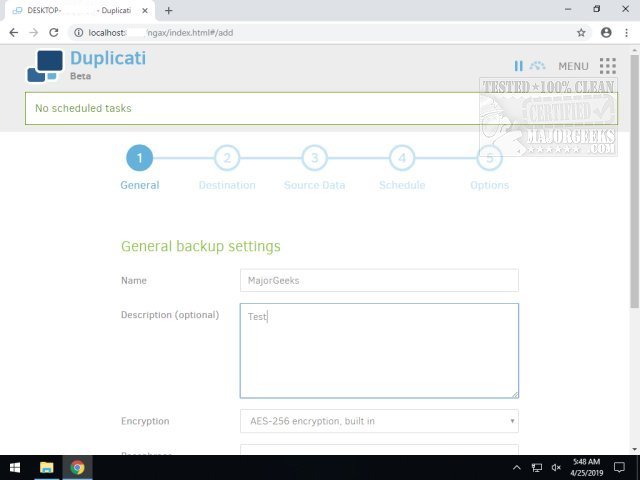Image resolution: width=640 pixels, height=480 pixels.
Task: Open a new browser tab
Action: tap(169, 10)
